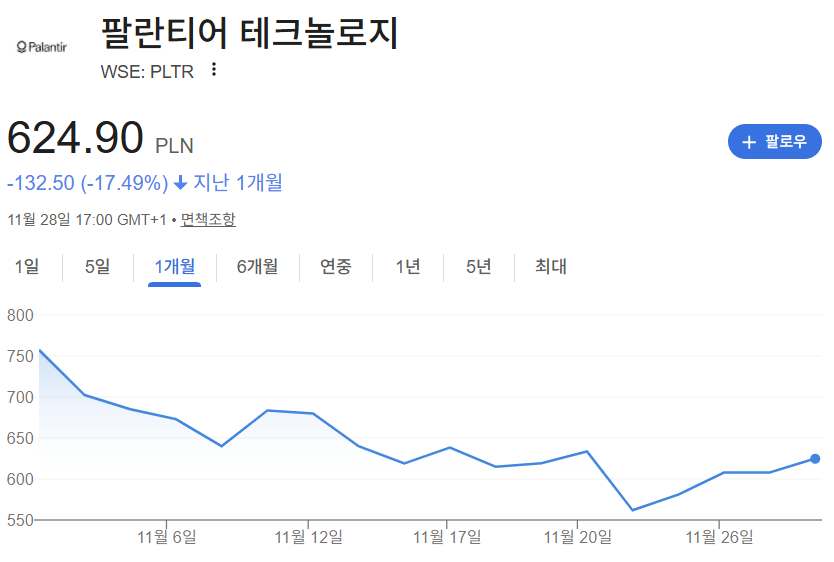Image resolution: width=834 pixels, height=562 pixels.
Task: Click the 팔로우 follow button
Action: (774, 141)
